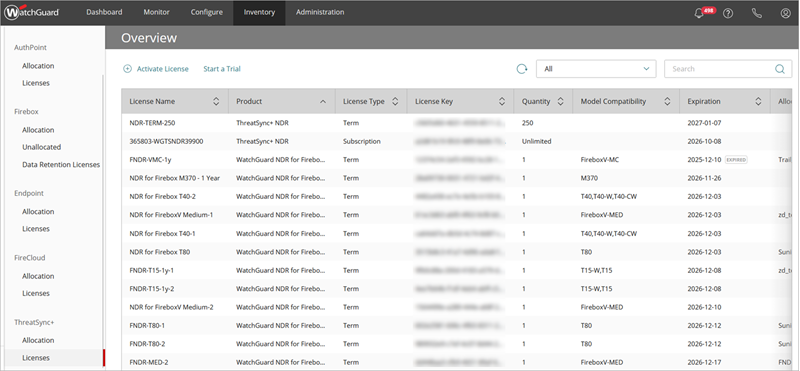
Task: Click the 2026-12-17 expiration date
Action: click(x=704, y=362)
